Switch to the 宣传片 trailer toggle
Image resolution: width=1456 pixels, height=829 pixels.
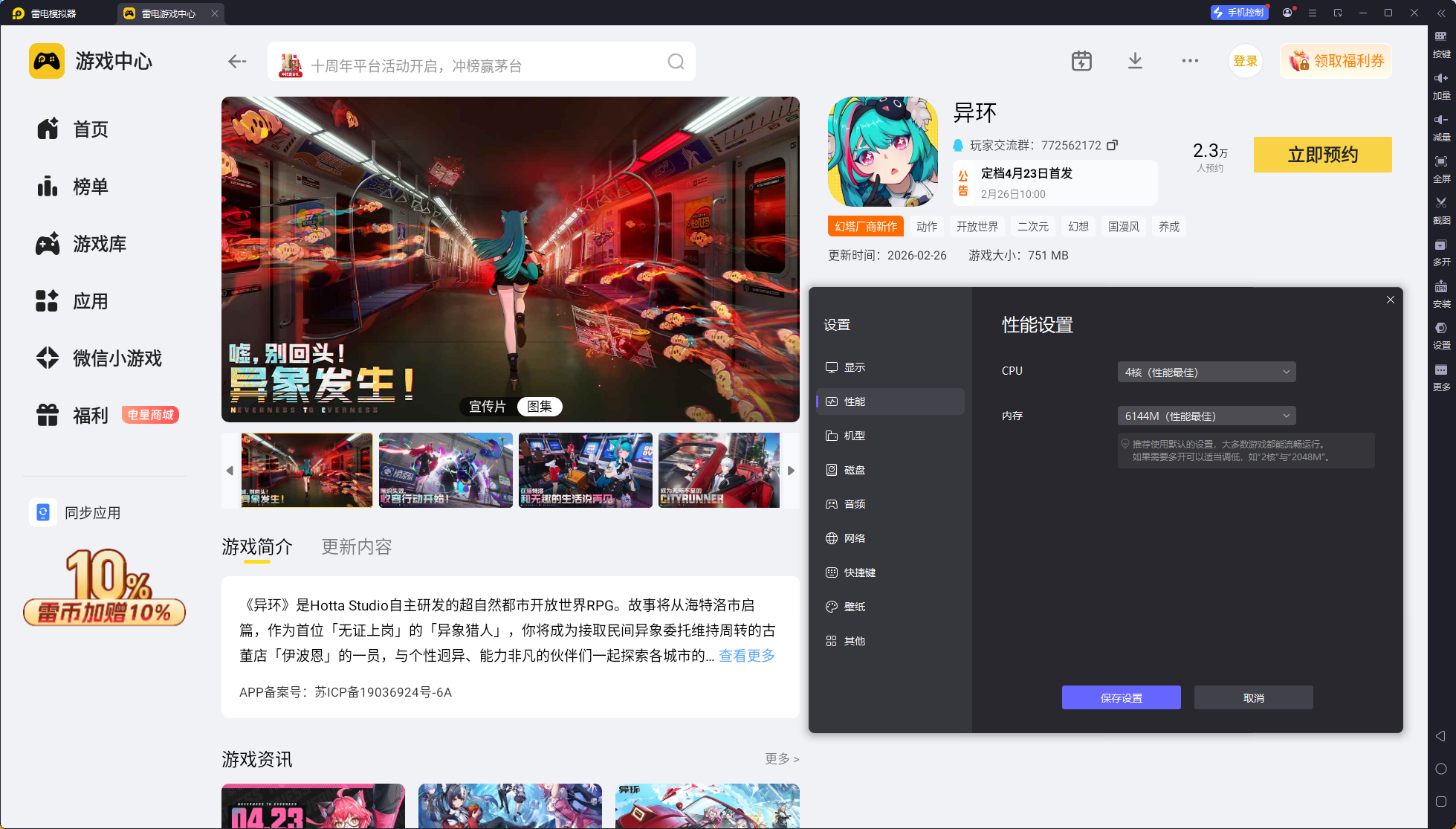487,407
